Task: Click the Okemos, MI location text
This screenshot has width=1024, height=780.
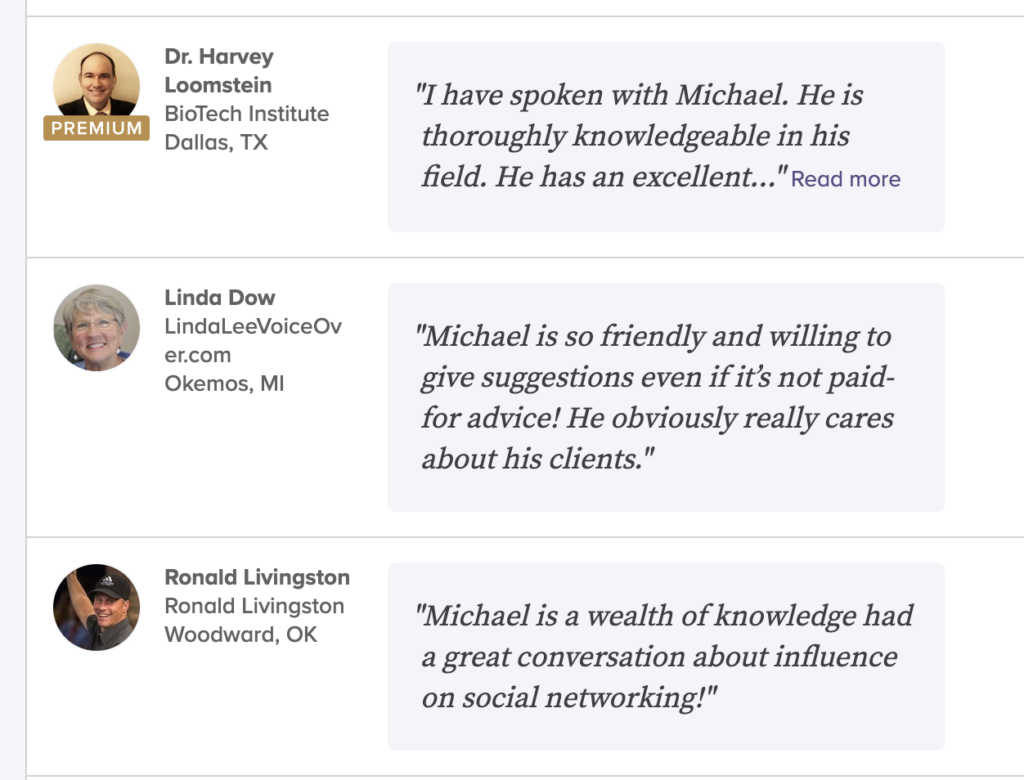Action: tap(224, 383)
